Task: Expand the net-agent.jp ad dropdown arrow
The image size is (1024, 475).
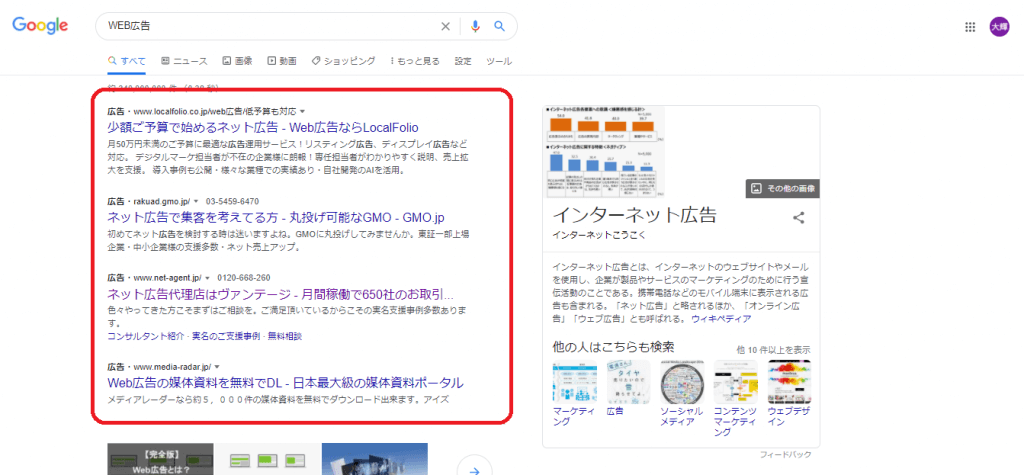Action: click(x=207, y=278)
